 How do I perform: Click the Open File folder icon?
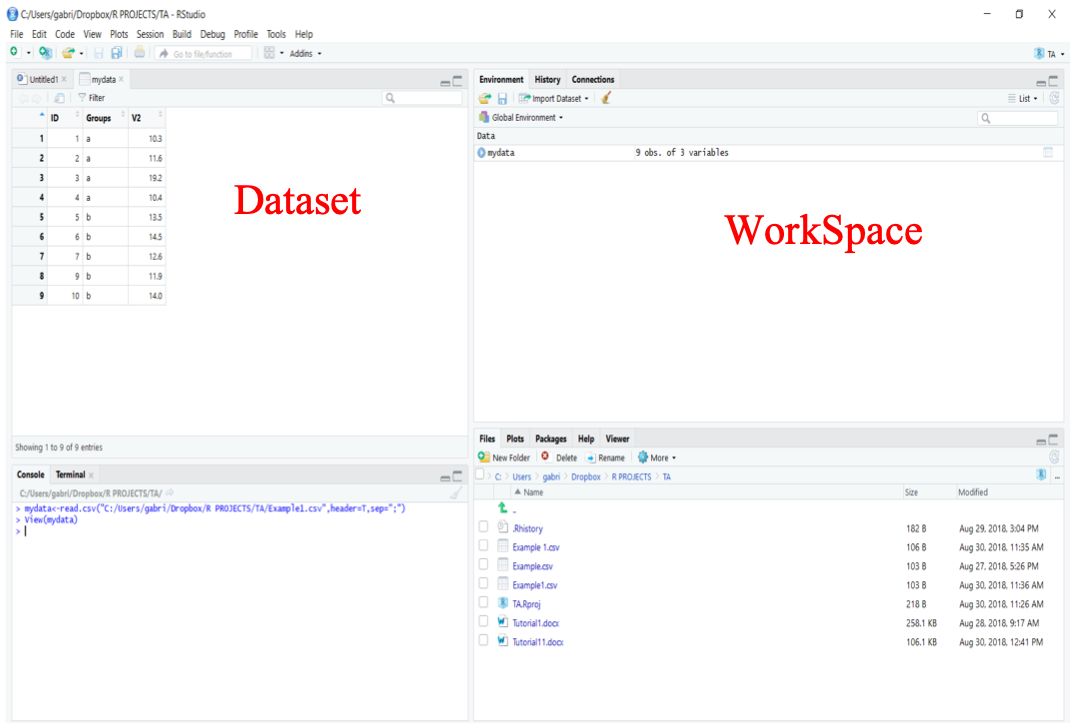click(x=67, y=53)
